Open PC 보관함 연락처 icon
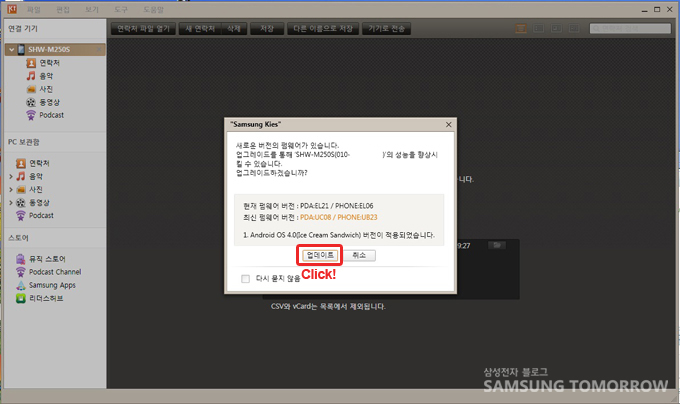This screenshot has width=680, height=404. pyautogui.click(x=21, y=163)
